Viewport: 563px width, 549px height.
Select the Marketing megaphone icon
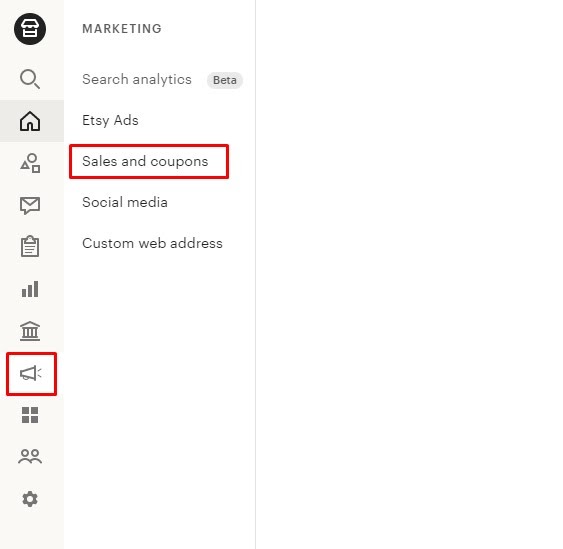pos(31,373)
